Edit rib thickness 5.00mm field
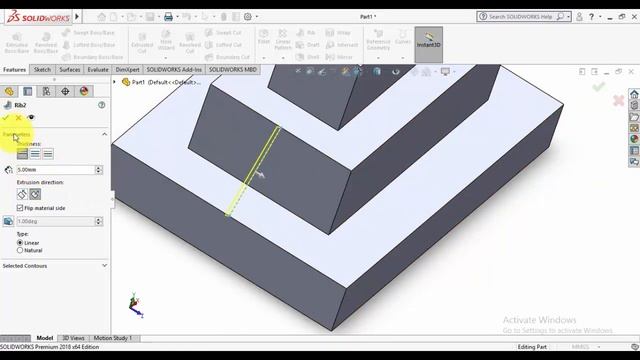 56,170
